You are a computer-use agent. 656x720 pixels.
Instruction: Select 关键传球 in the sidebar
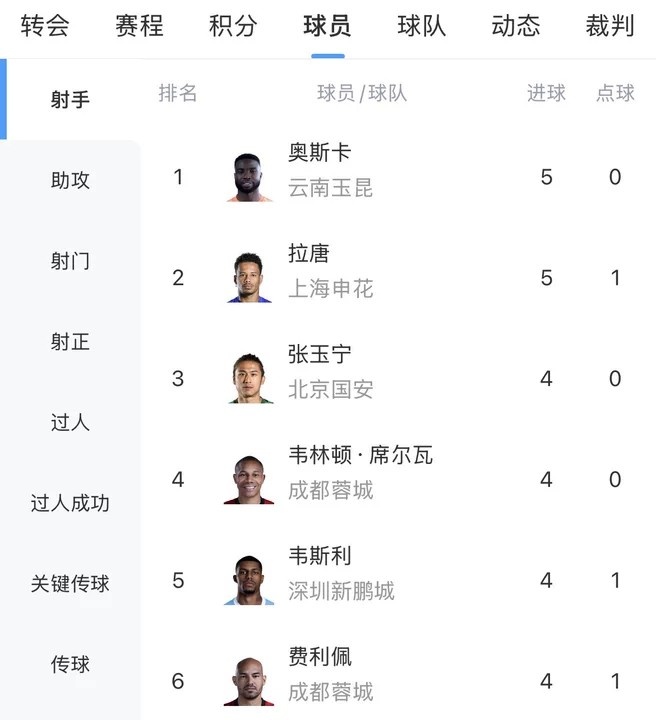click(x=70, y=584)
